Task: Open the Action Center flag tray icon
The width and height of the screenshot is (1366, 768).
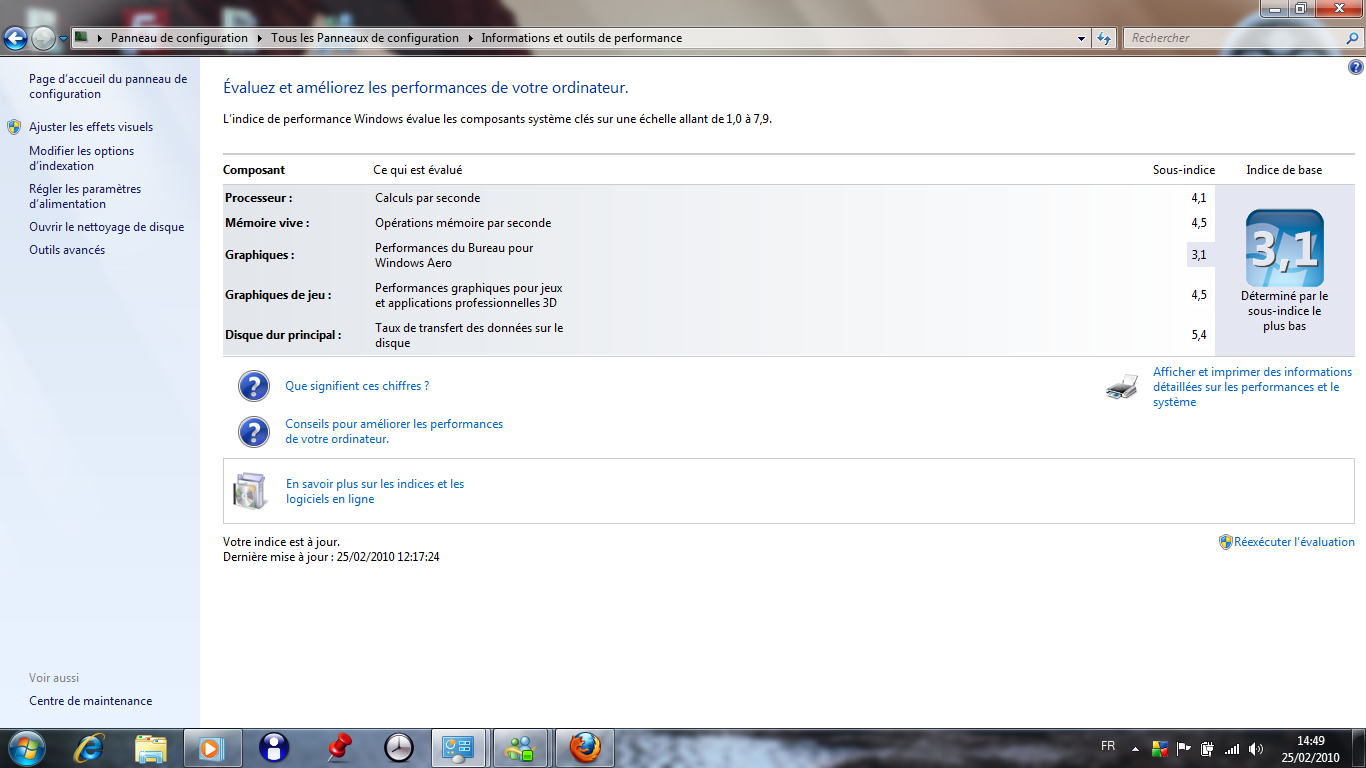Action: point(1184,749)
